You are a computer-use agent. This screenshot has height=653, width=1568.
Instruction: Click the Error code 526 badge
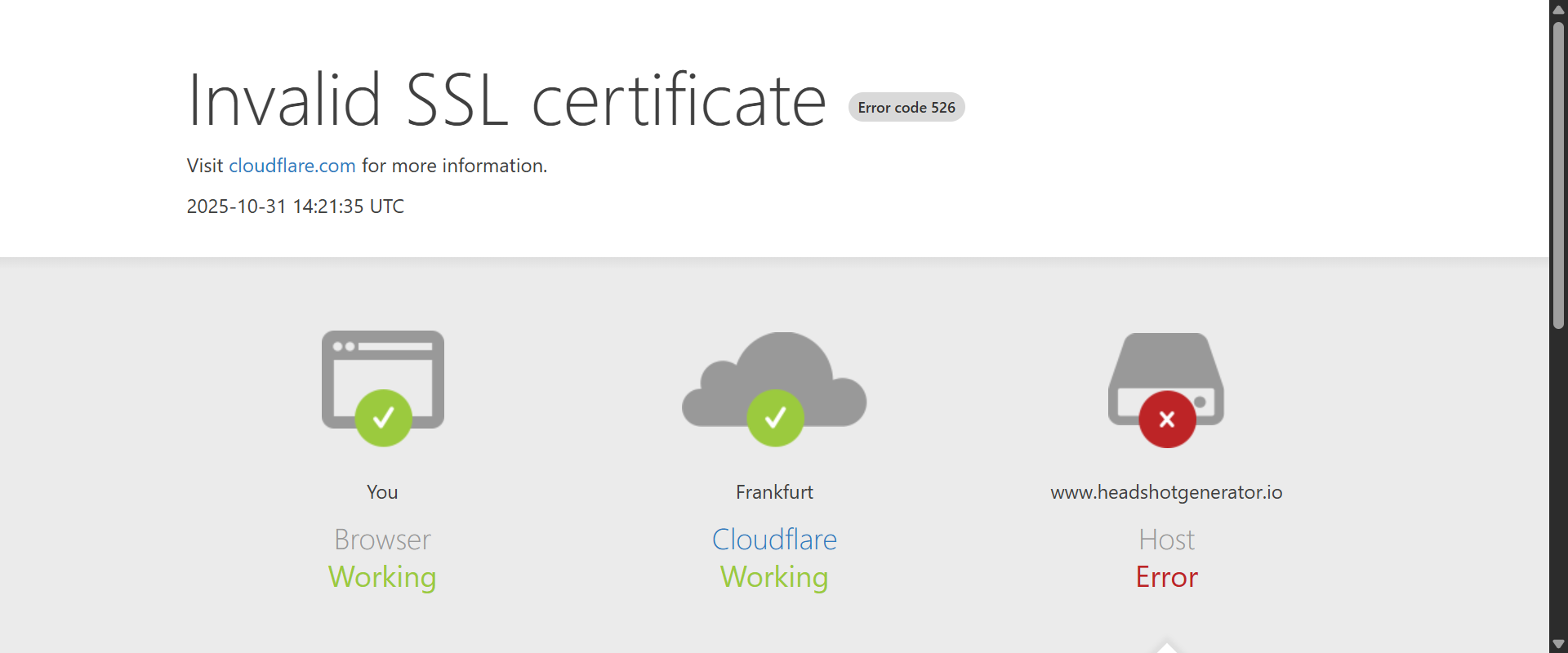pos(906,108)
